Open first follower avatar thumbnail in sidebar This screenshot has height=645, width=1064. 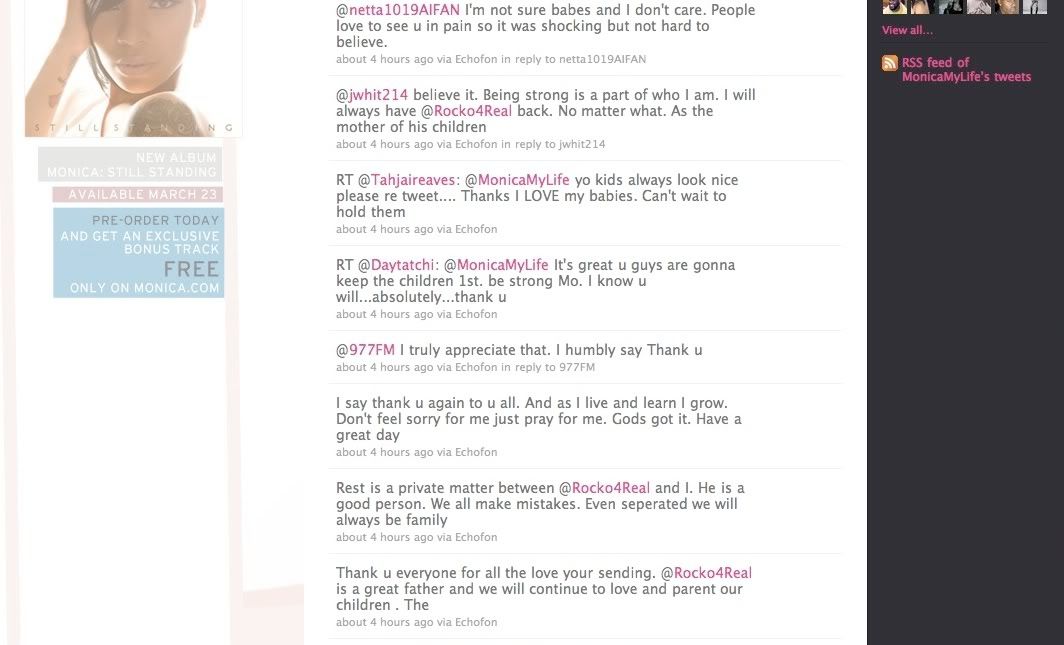(894, 6)
